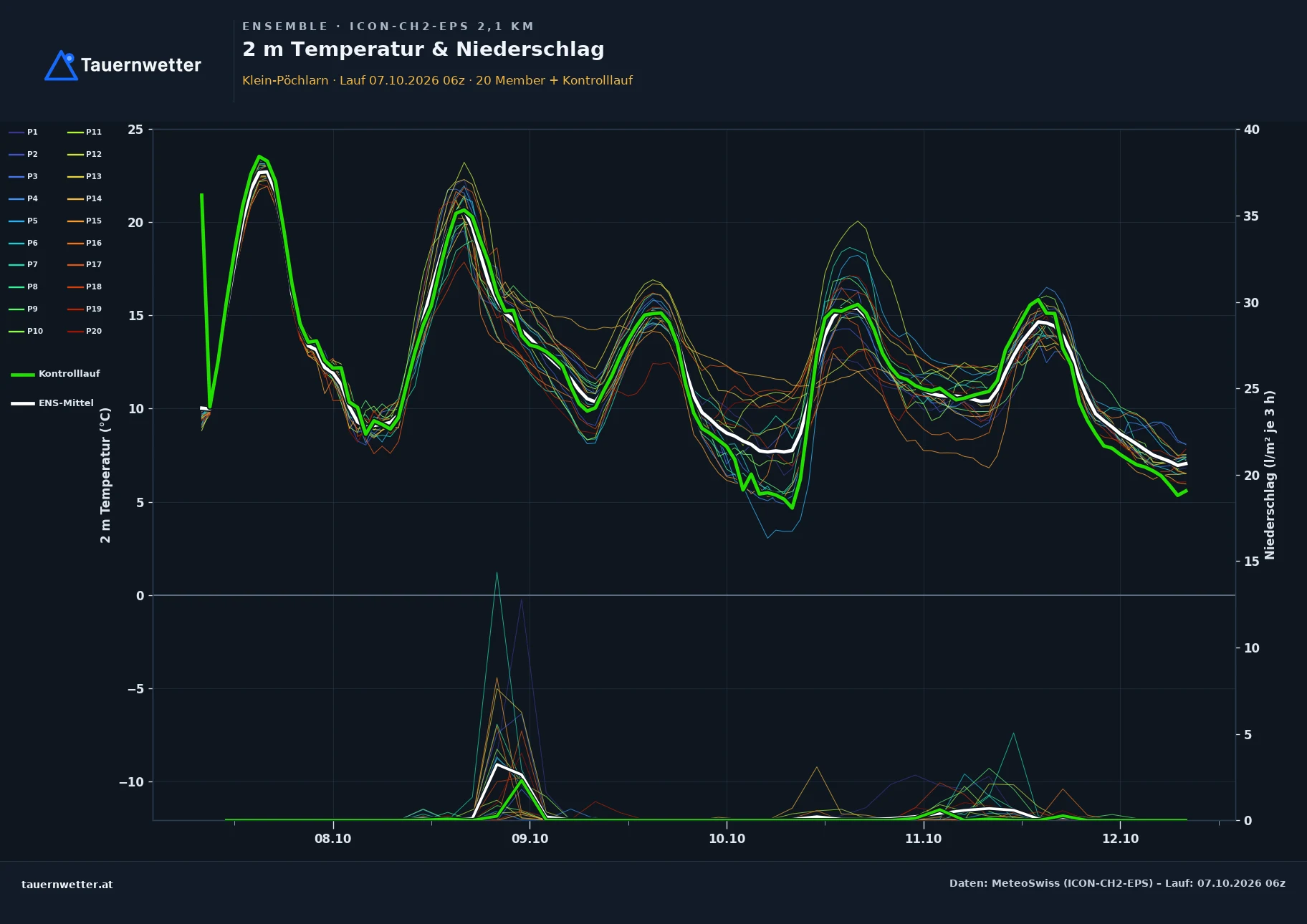Click the 'ENSEMBLE · ICON-CH2-EPS 2,1 KM' header

[x=388, y=27]
